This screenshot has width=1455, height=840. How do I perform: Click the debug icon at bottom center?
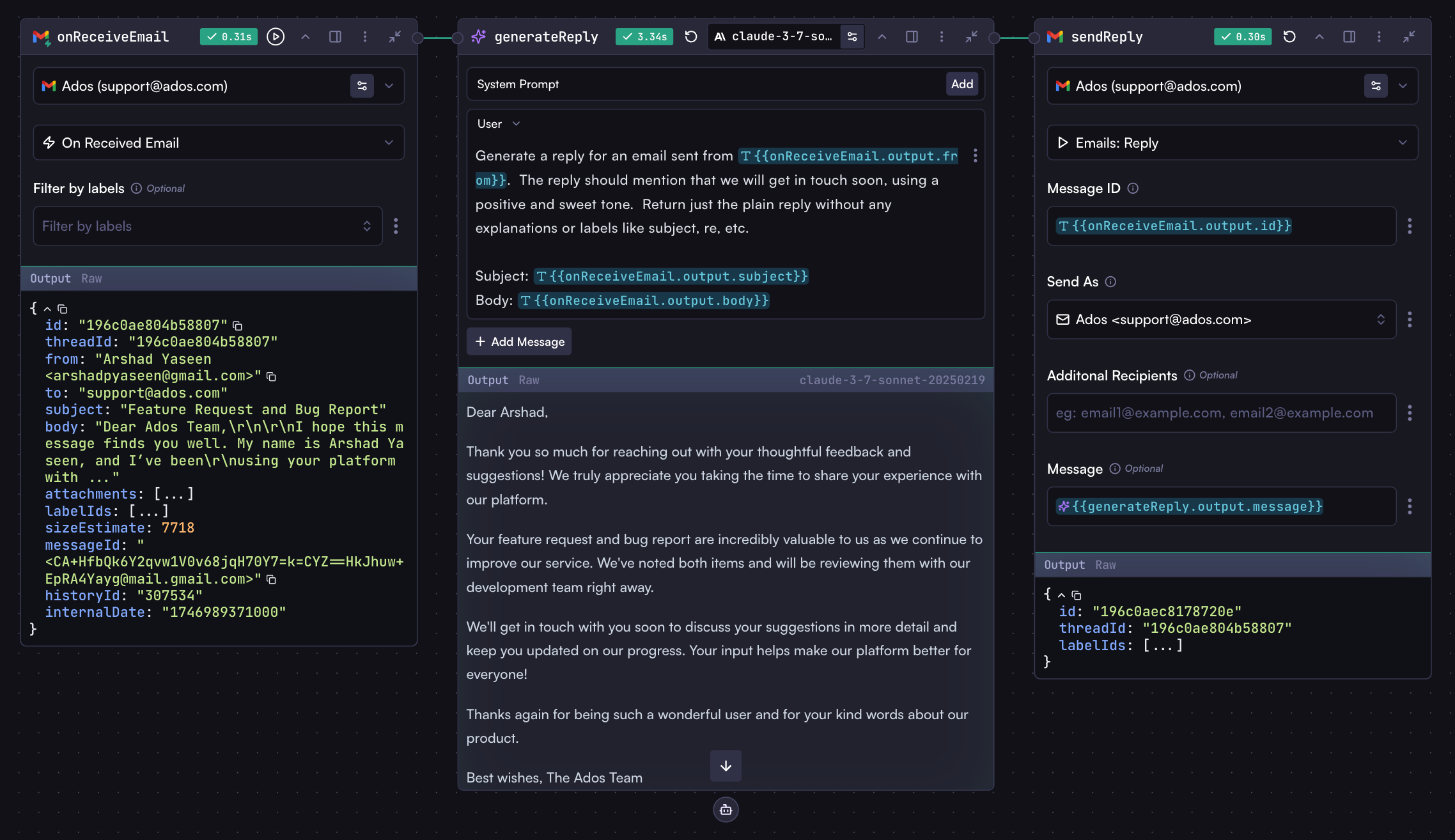[726, 809]
